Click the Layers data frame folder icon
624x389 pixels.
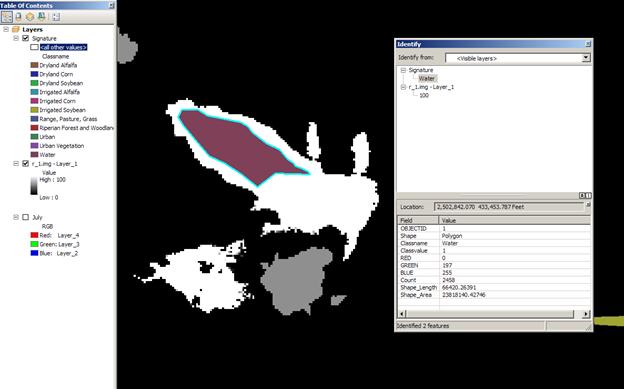16,29
